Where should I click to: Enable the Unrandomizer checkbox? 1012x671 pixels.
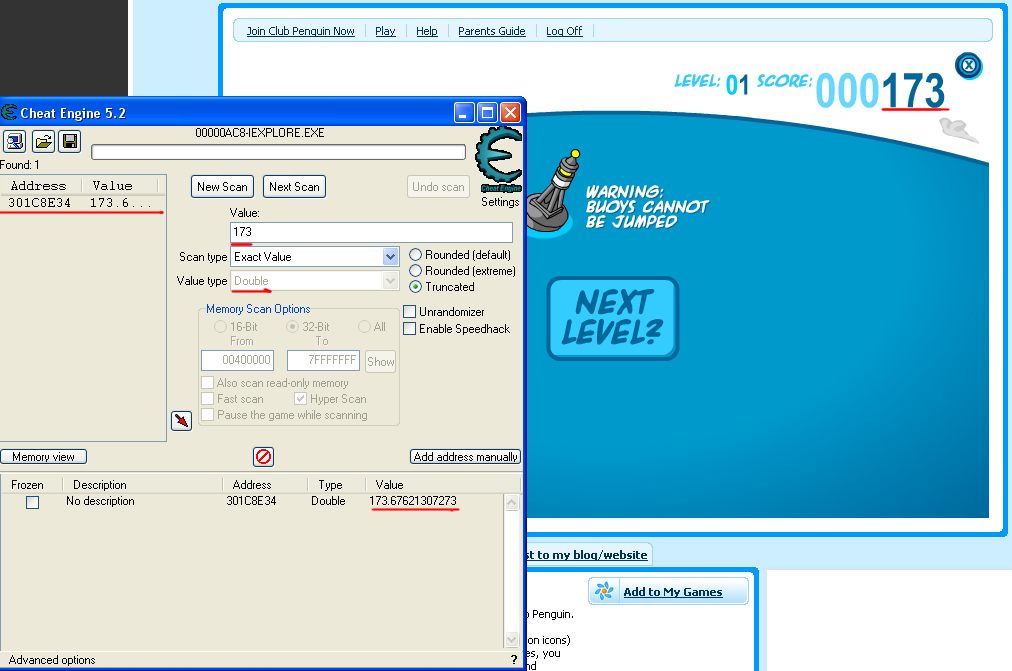[x=409, y=312]
